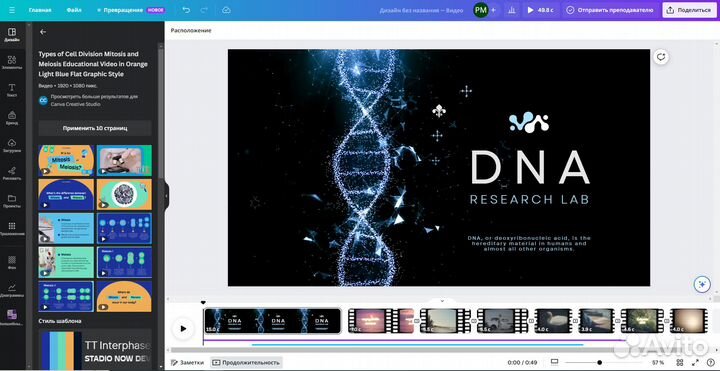Open the Расположение position option
The height and width of the screenshot is (371, 720).
191,30
